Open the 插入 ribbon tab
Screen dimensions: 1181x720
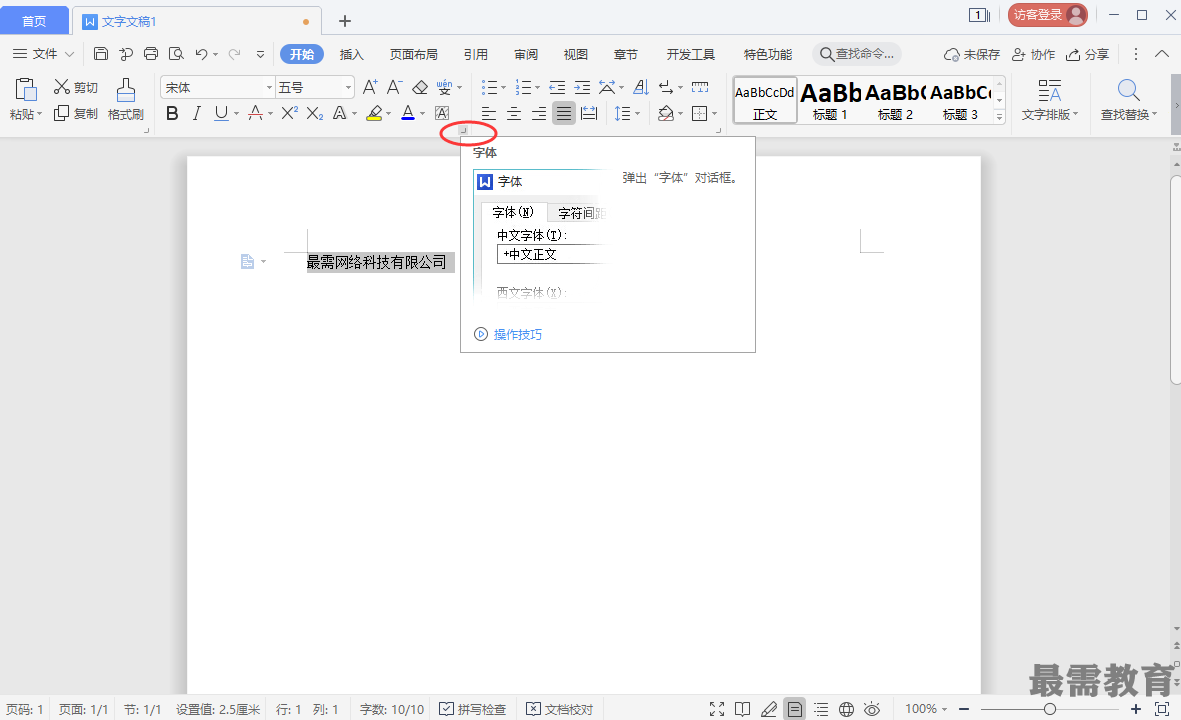pos(352,54)
